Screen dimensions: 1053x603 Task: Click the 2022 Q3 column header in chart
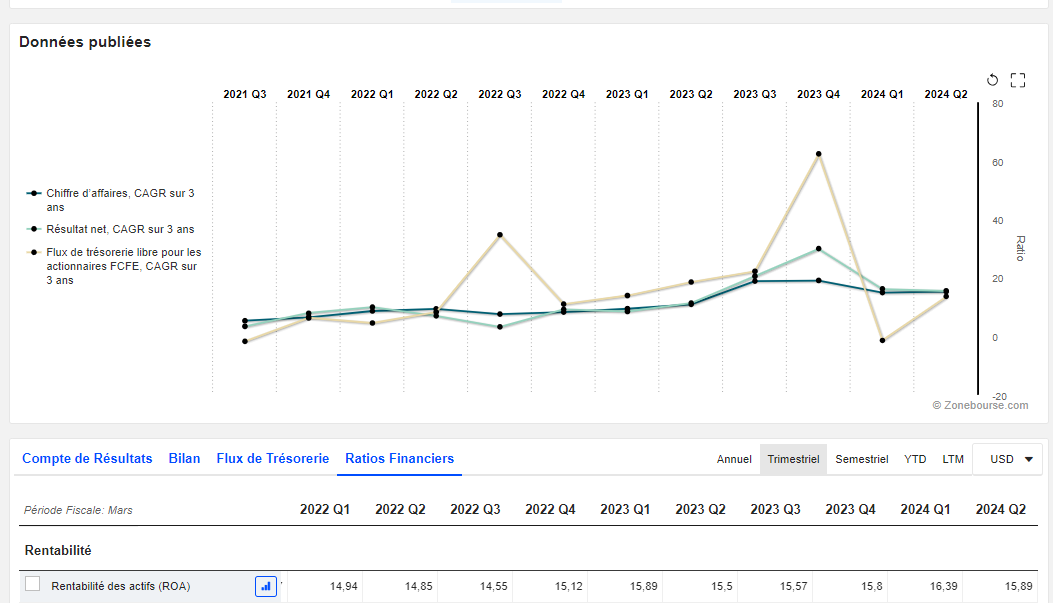499,94
